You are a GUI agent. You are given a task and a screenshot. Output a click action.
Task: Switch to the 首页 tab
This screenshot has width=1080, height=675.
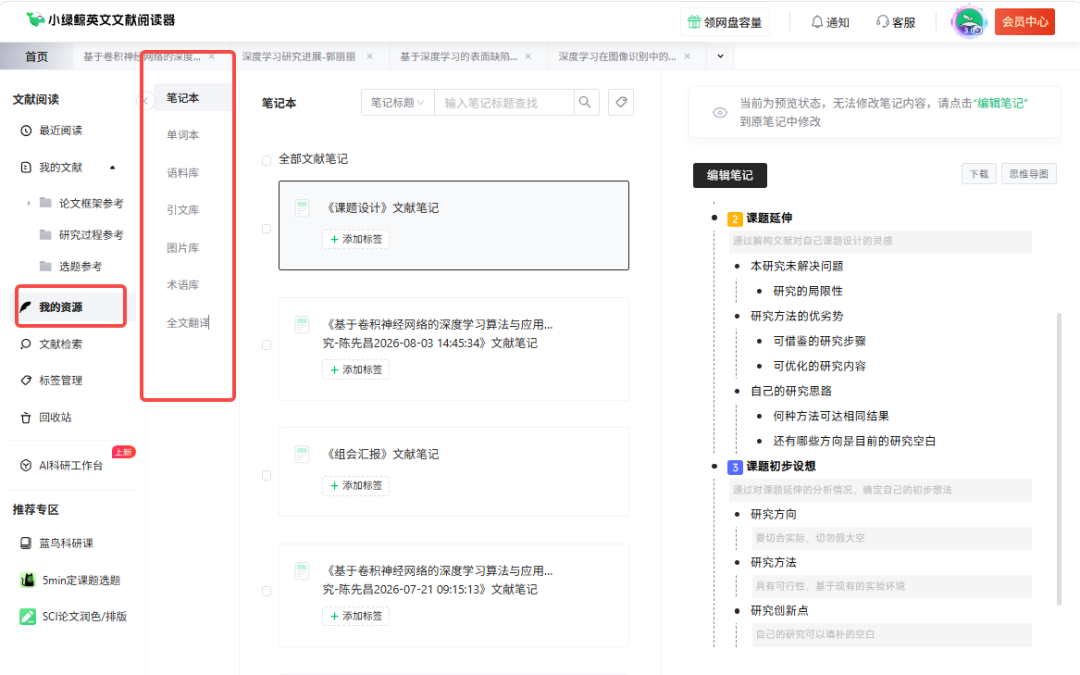tap(37, 56)
